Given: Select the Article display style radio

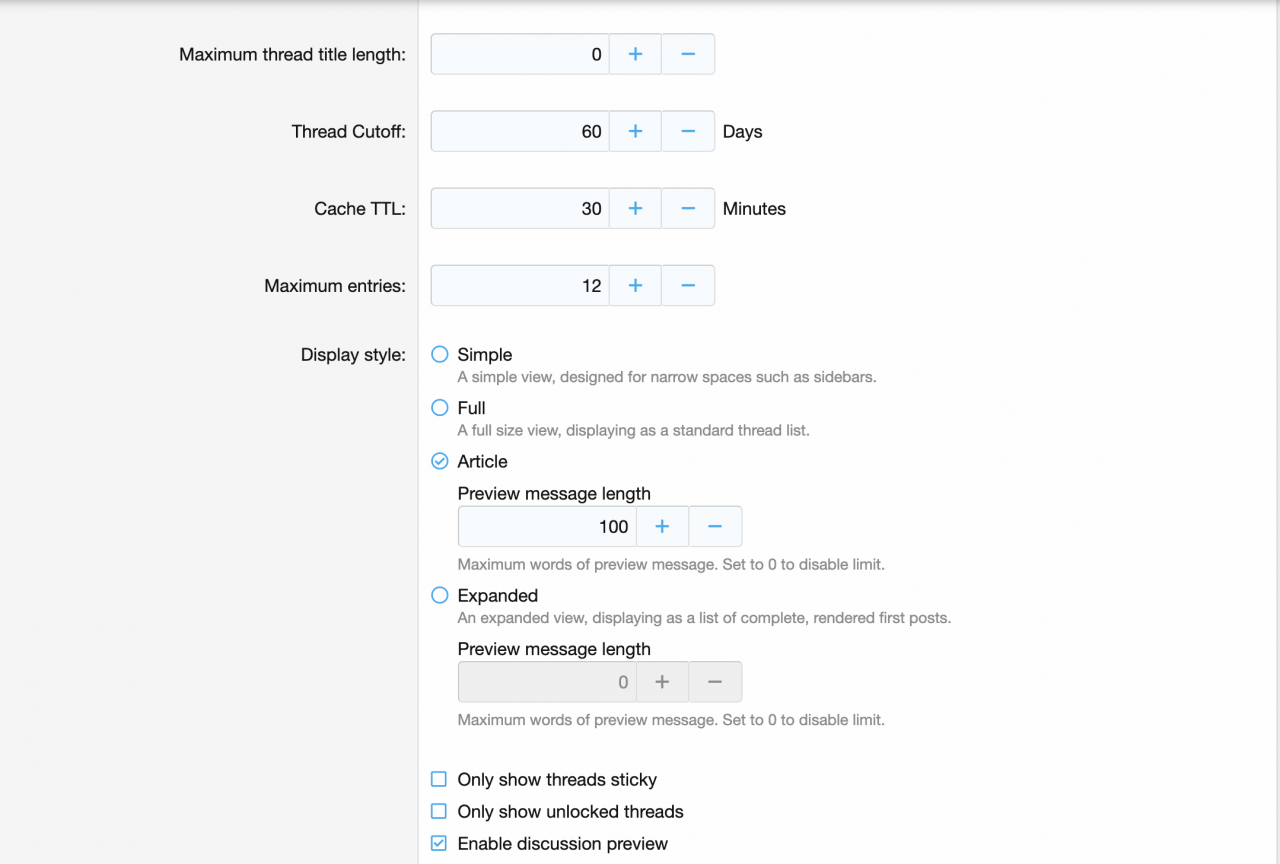Looking at the screenshot, I should coord(439,461).
